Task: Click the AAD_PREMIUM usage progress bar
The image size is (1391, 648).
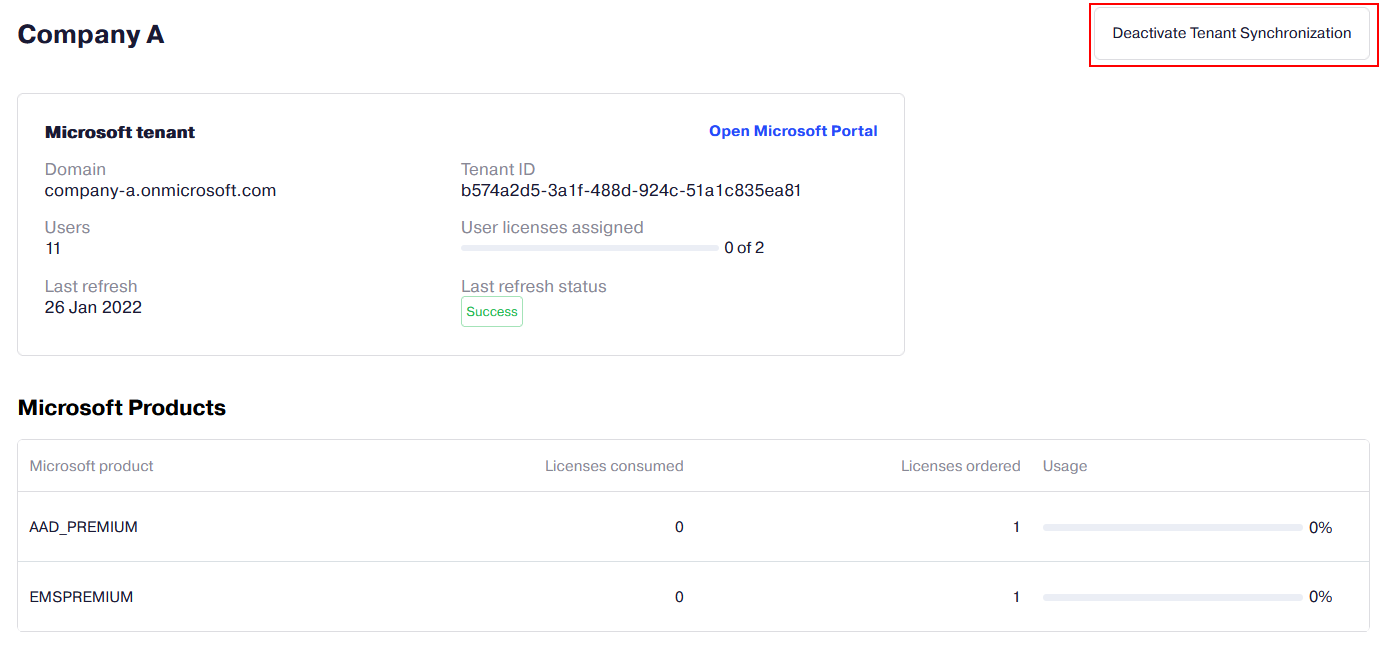Action: point(1172,527)
